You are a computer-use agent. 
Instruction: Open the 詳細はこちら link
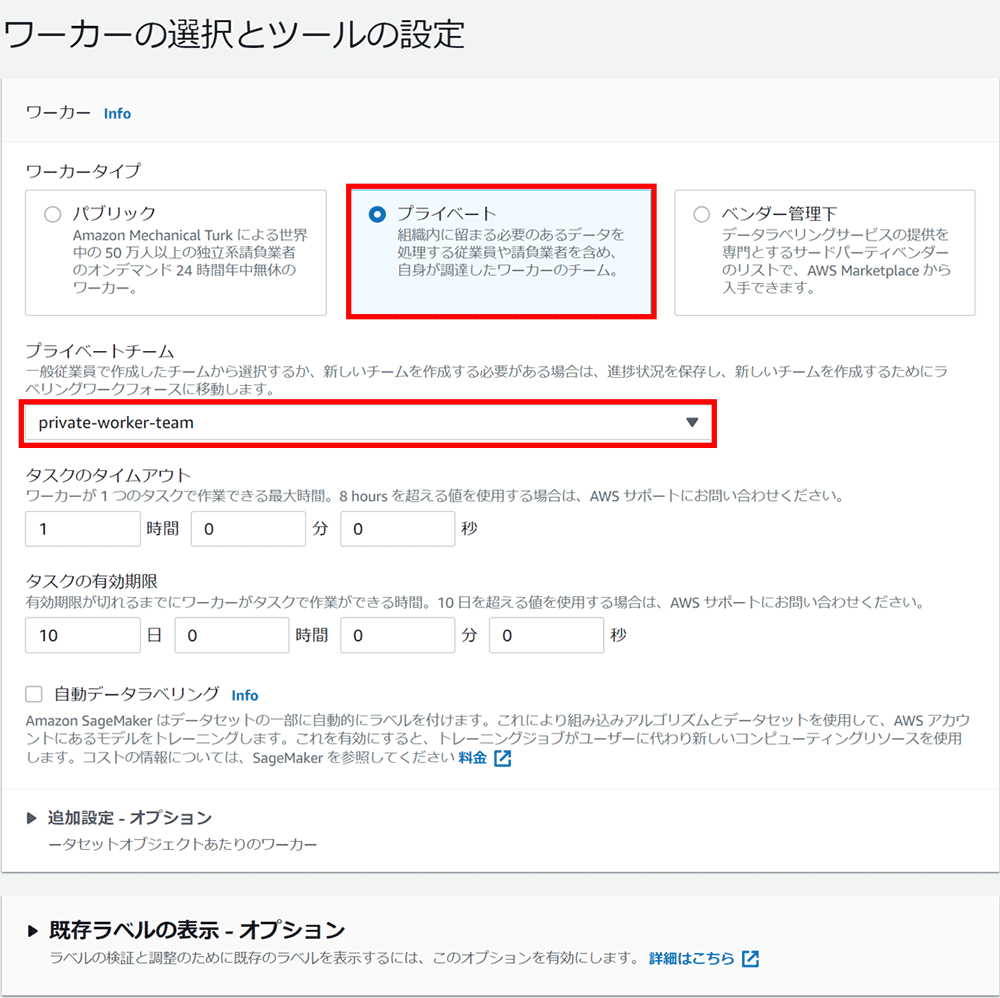point(691,958)
